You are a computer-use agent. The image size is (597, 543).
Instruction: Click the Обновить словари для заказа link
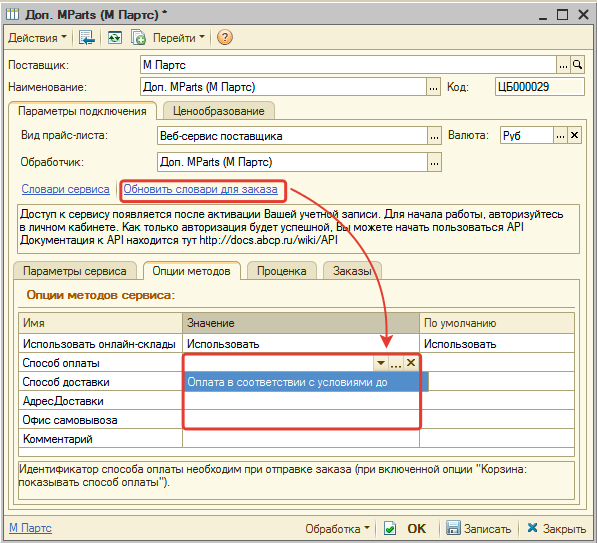pyautogui.click(x=200, y=189)
